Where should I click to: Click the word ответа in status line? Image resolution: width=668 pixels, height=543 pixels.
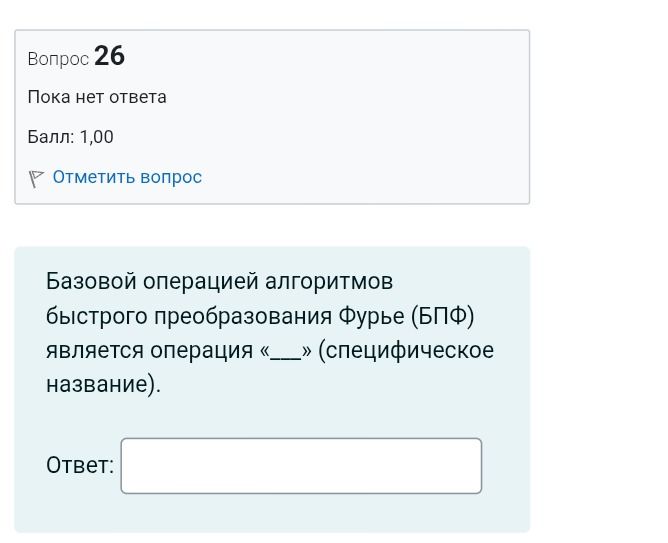[x=138, y=97]
